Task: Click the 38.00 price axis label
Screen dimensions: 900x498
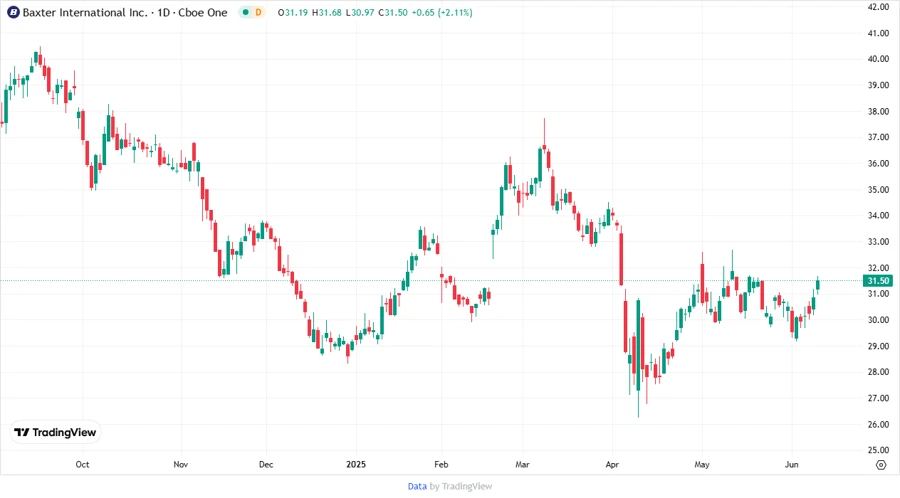Action: click(x=878, y=111)
